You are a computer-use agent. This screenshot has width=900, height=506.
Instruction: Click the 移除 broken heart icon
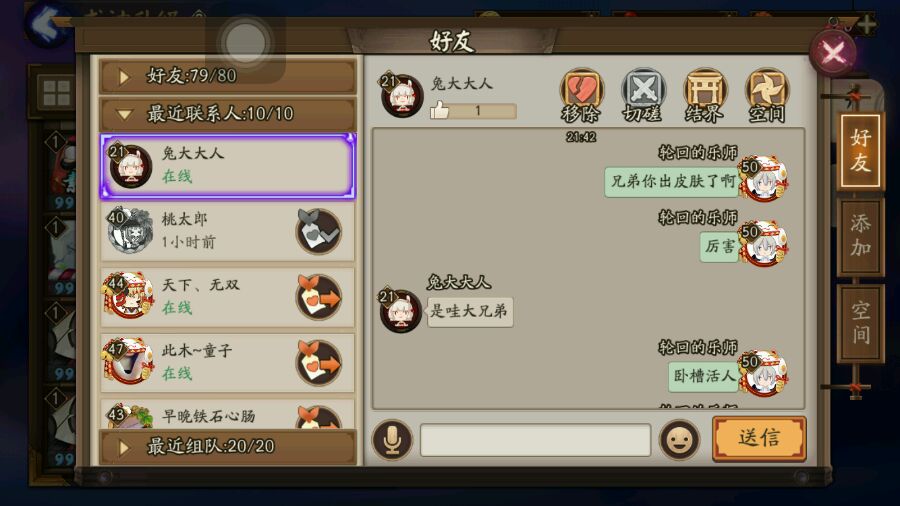click(581, 95)
